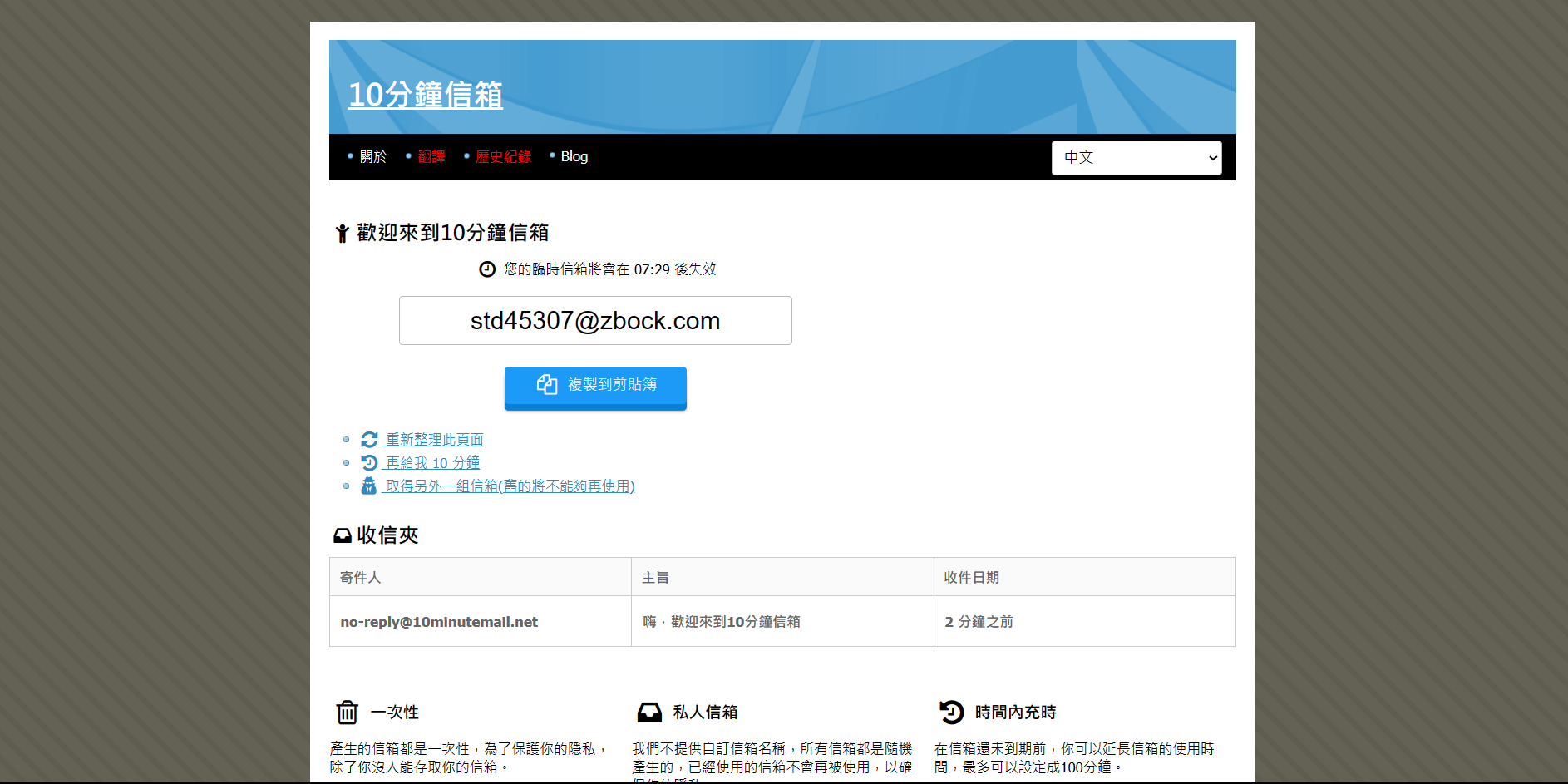Click the trash can icon beside 一次性
Image resolution: width=1568 pixels, height=784 pixels.
pyautogui.click(x=347, y=713)
